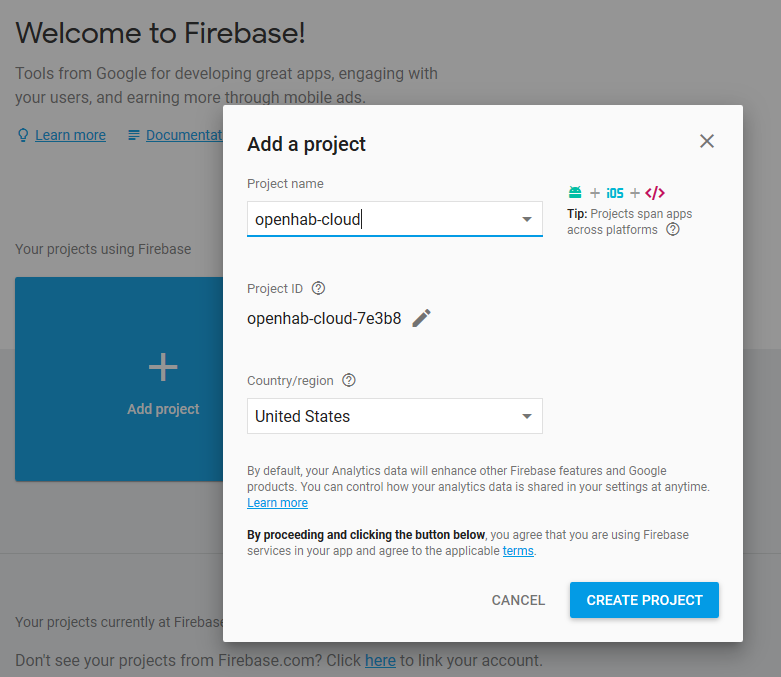Expand the Project name dropdown arrow
Image resolution: width=781 pixels, height=677 pixels.
click(527, 219)
